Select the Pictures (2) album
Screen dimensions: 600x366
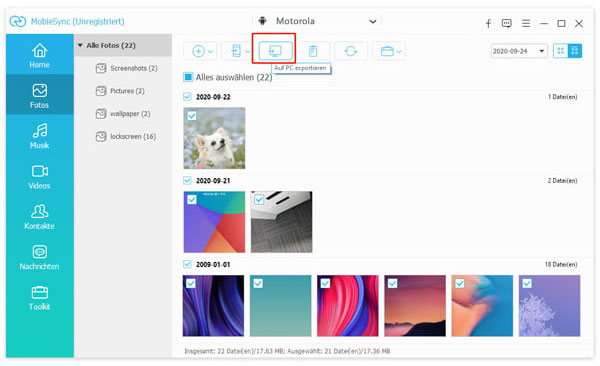pyautogui.click(x=120, y=91)
